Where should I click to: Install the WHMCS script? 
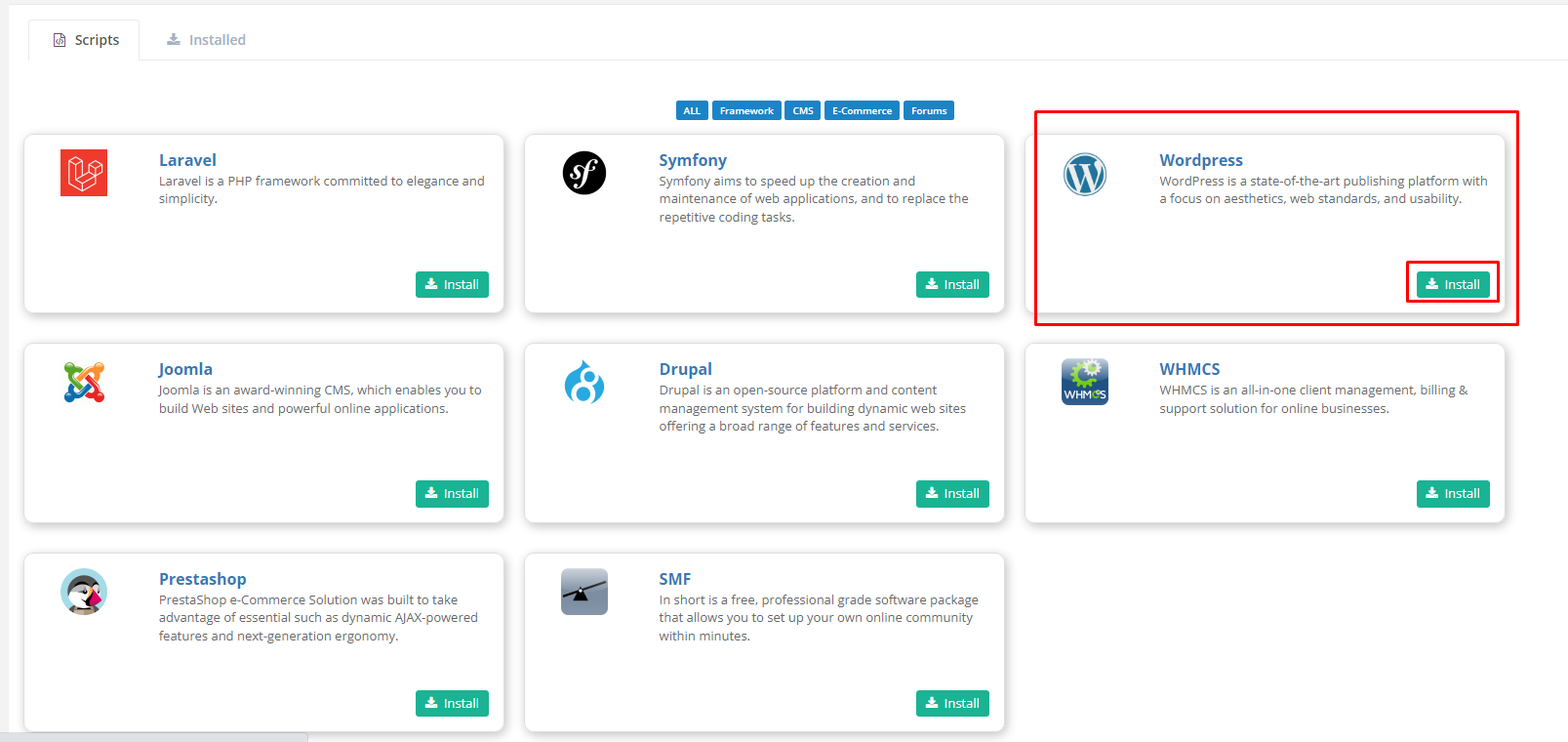click(1453, 493)
